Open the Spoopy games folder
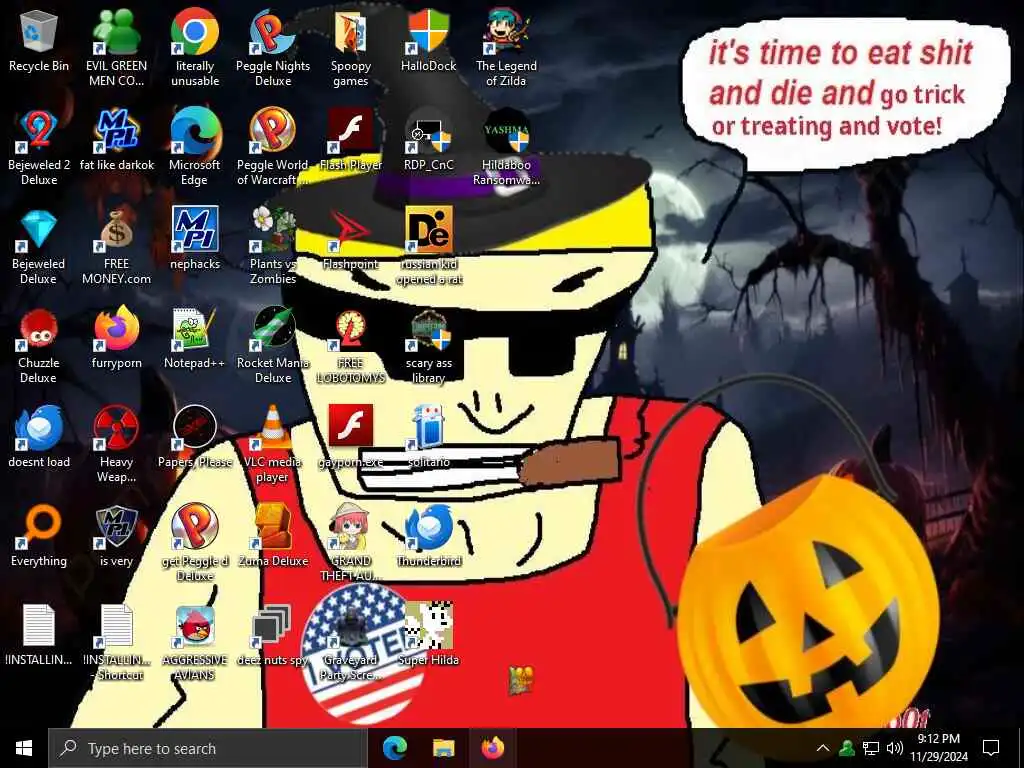 351,33
